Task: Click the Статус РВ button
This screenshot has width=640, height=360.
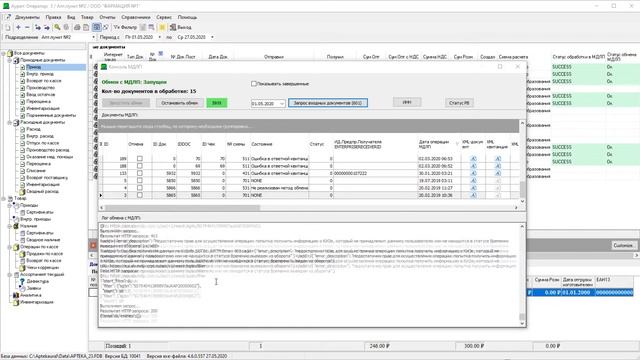Action: pyautogui.click(x=459, y=103)
